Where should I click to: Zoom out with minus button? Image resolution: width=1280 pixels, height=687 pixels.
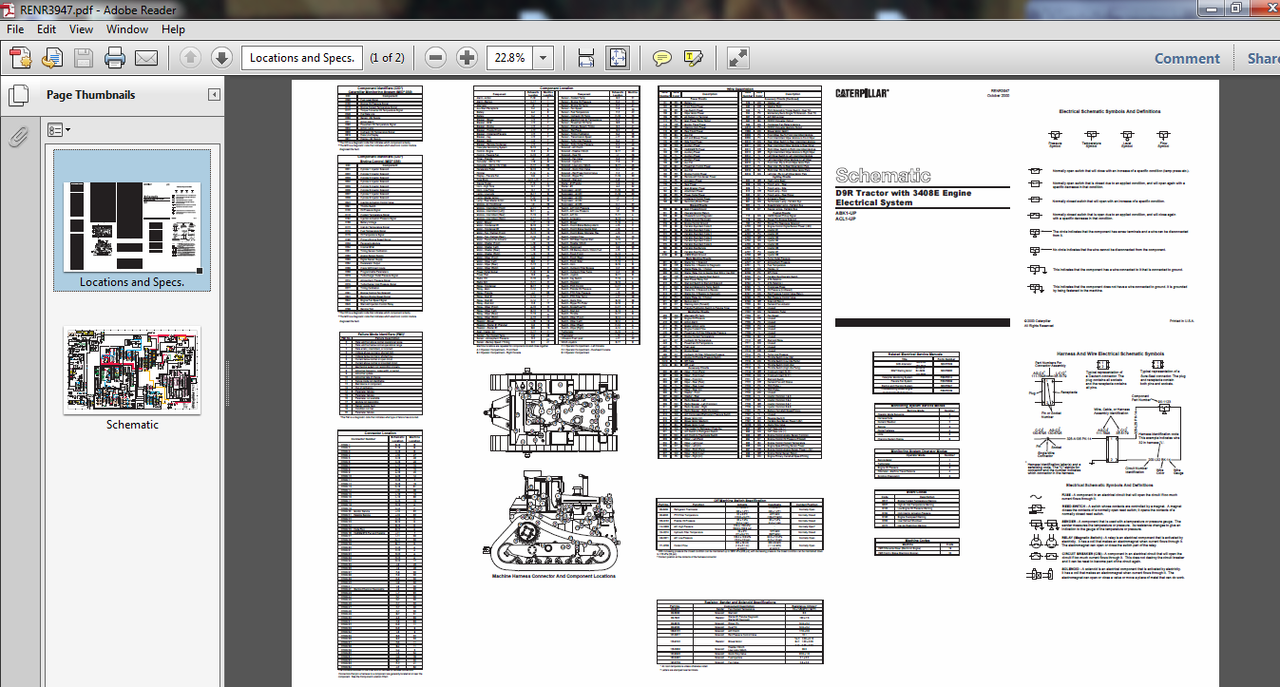[x=435, y=58]
